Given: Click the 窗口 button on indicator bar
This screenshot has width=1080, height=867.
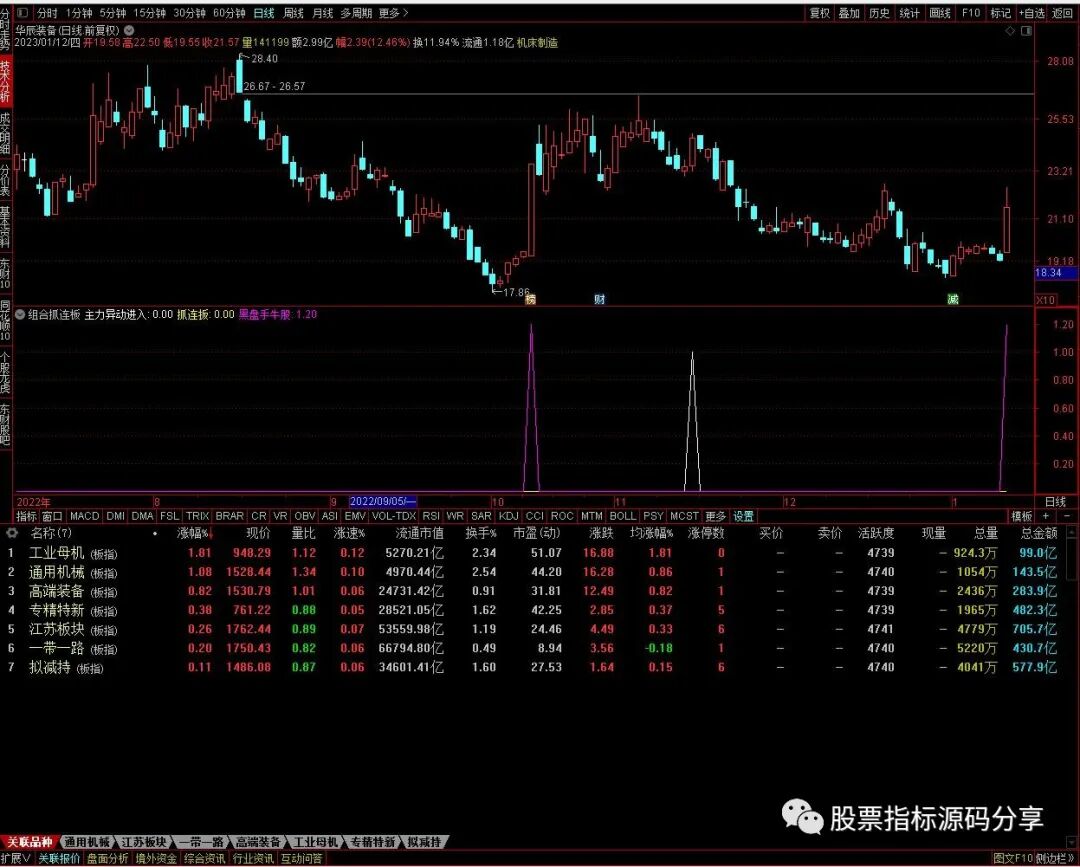Looking at the screenshot, I should (52, 516).
